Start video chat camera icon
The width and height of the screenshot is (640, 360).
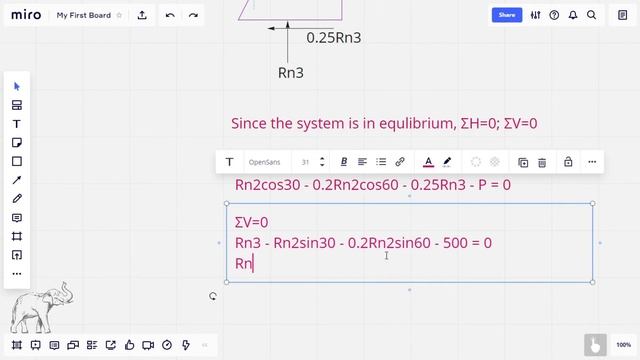(x=148, y=345)
